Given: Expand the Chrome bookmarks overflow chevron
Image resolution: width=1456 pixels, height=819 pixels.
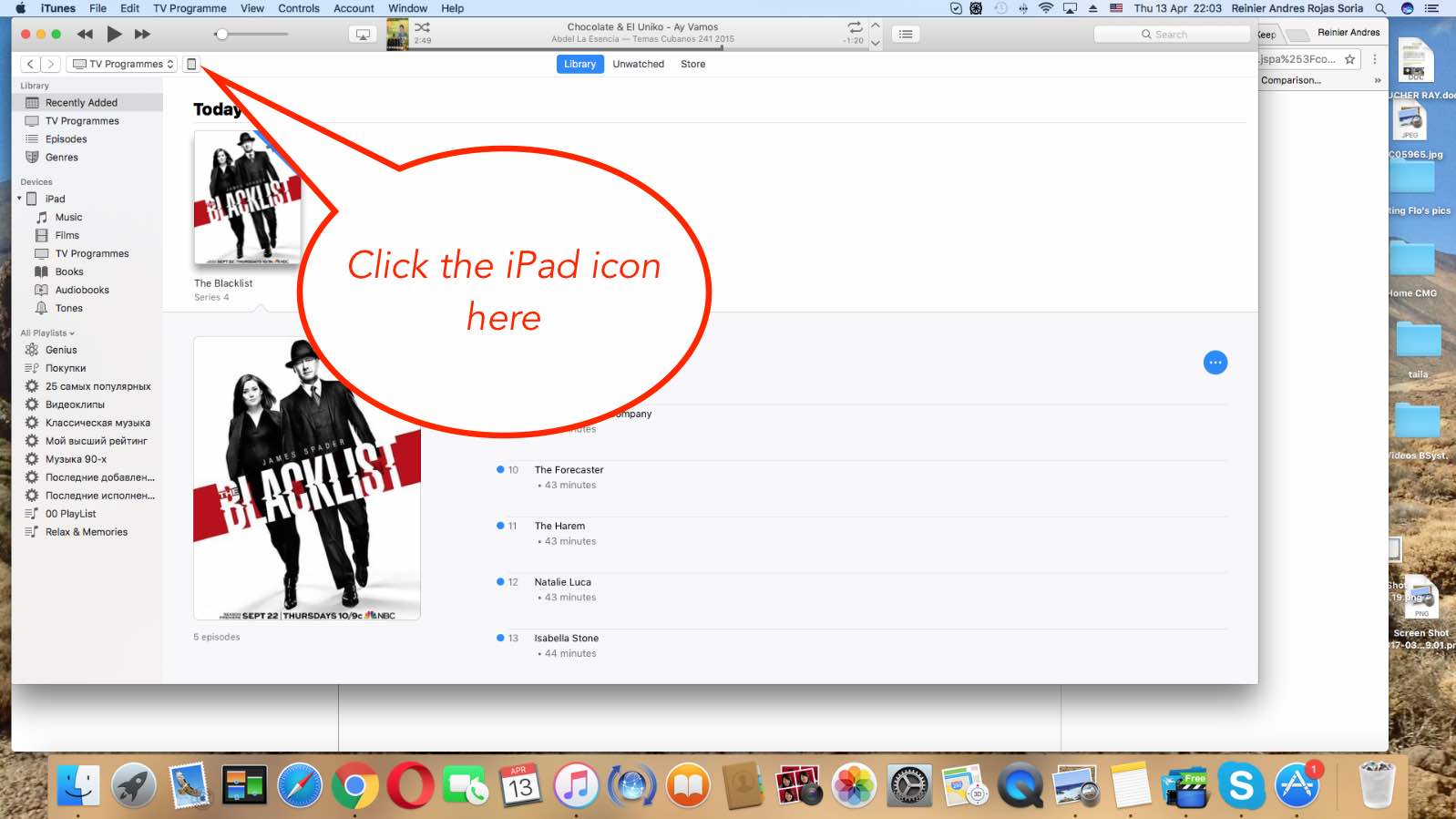Looking at the screenshot, I should pos(1378,80).
